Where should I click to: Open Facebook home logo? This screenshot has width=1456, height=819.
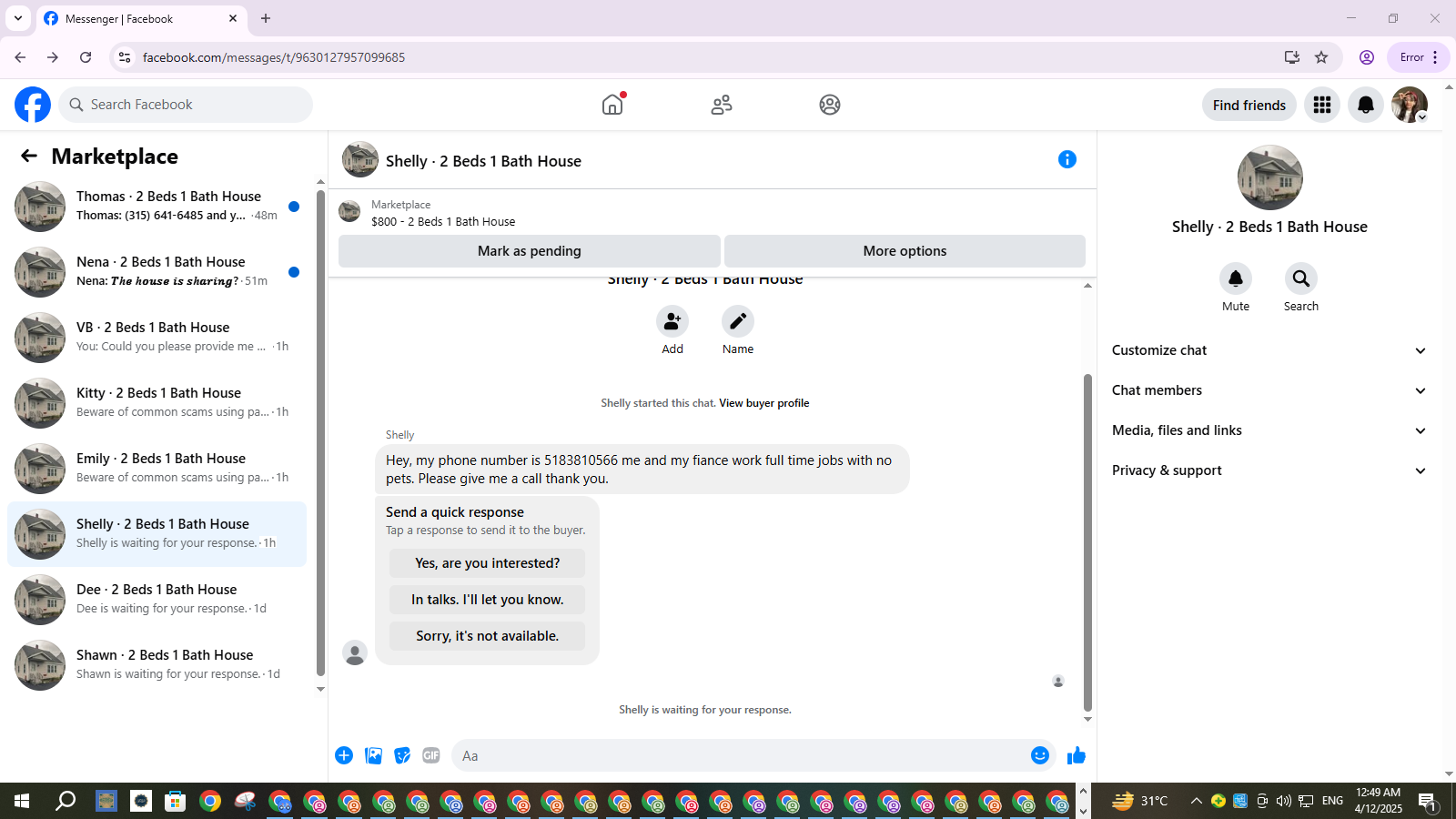tap(33, 105)
